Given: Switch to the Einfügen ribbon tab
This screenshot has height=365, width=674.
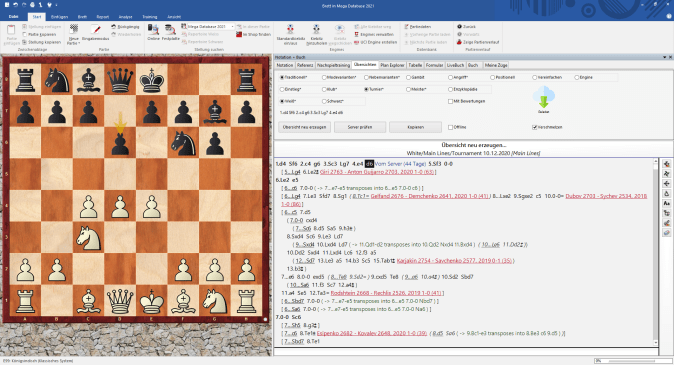Looking at the screenshot, I should pyautogui.click(x=59, y=17).
